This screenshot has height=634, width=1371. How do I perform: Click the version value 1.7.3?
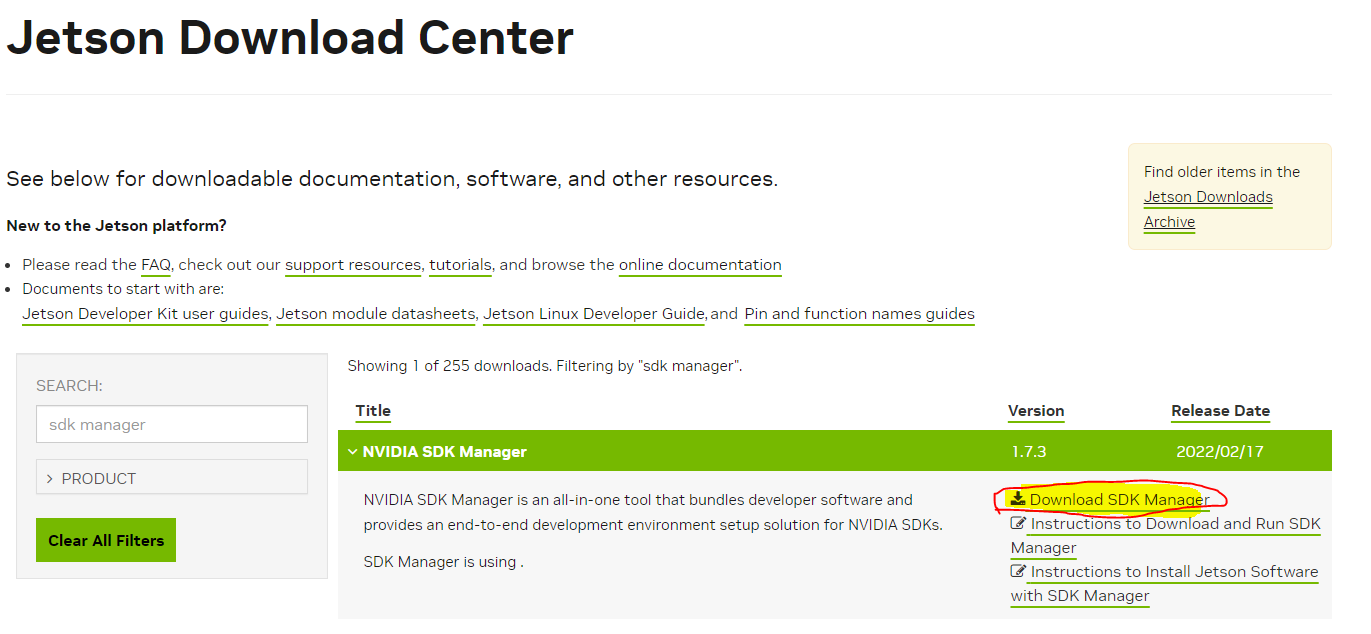coord(1029,452)
